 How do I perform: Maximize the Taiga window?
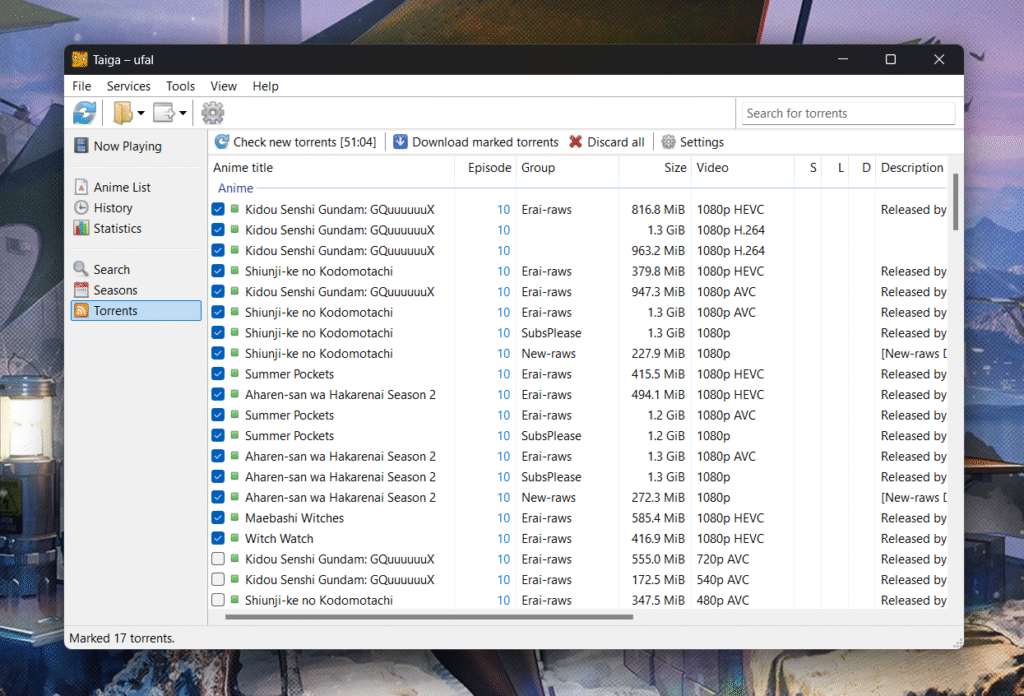891,59
